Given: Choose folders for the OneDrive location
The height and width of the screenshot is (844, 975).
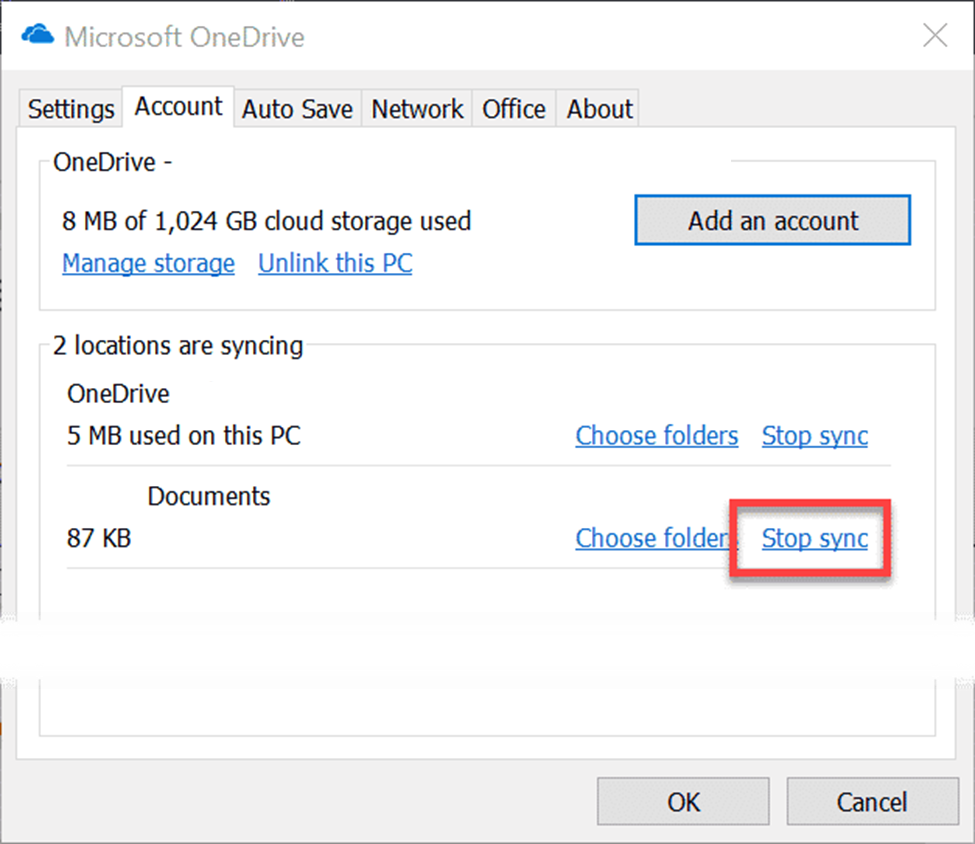Looking at the screenshot, I should tap(656, 435).
